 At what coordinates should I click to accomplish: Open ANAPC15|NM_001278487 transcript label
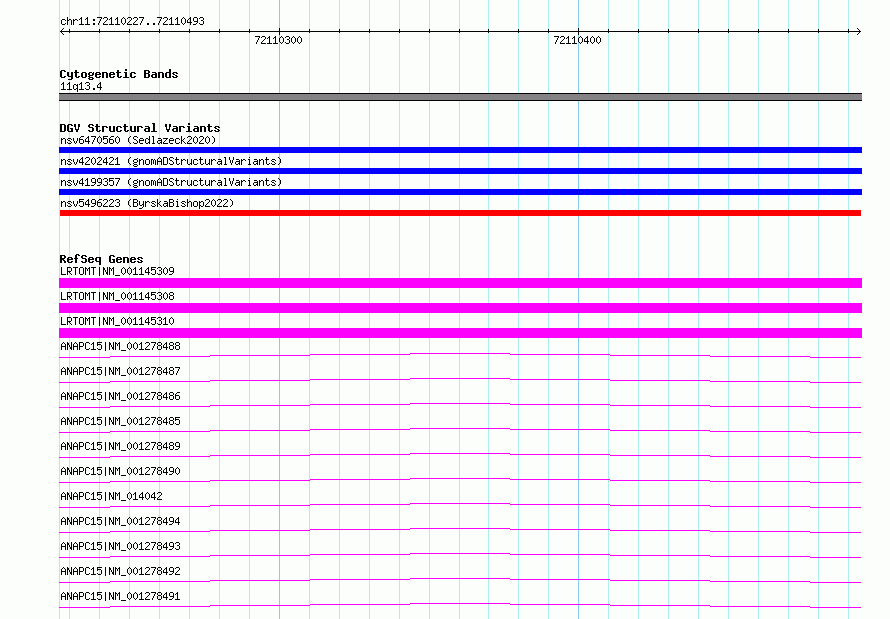120,371
